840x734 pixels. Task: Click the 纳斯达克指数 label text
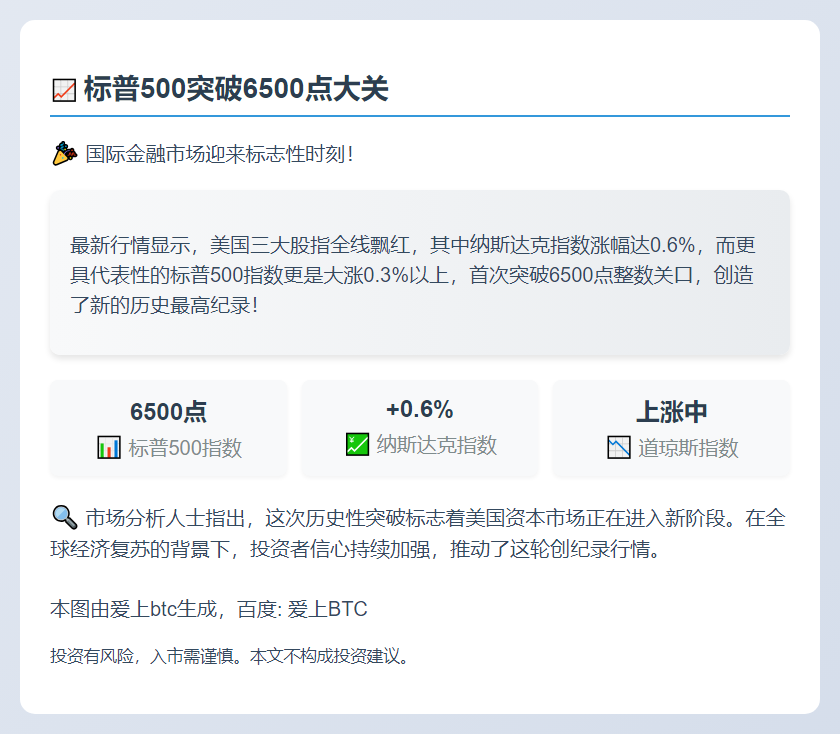pyautogui.click(x=436, y=445)
